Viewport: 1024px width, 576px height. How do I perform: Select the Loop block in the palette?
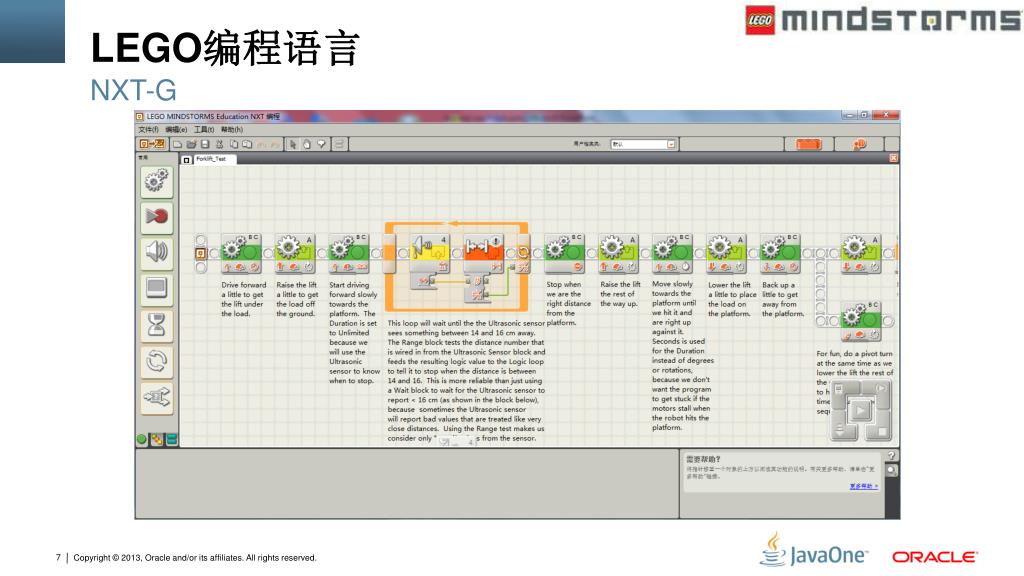[x=157, y=360]
